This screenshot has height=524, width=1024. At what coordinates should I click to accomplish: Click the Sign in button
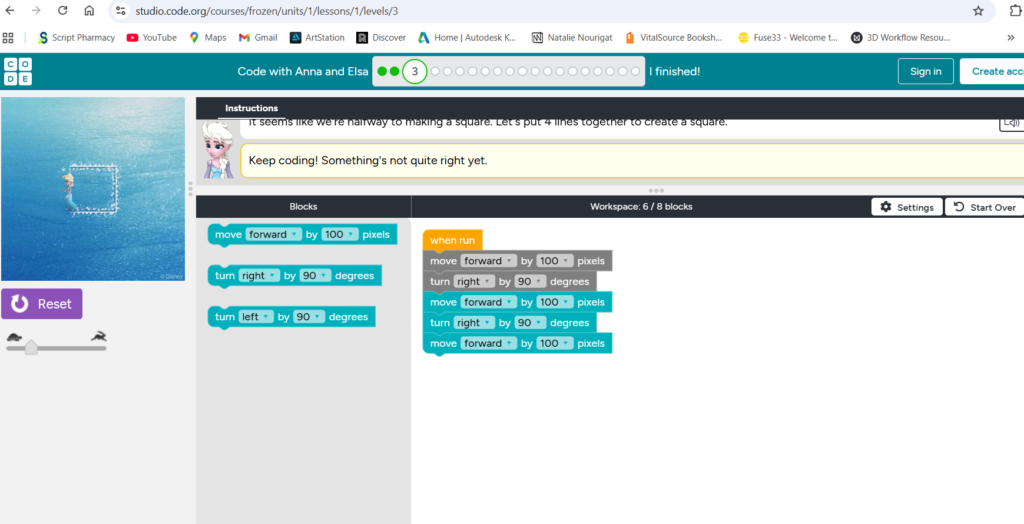[x=925, y=71]
